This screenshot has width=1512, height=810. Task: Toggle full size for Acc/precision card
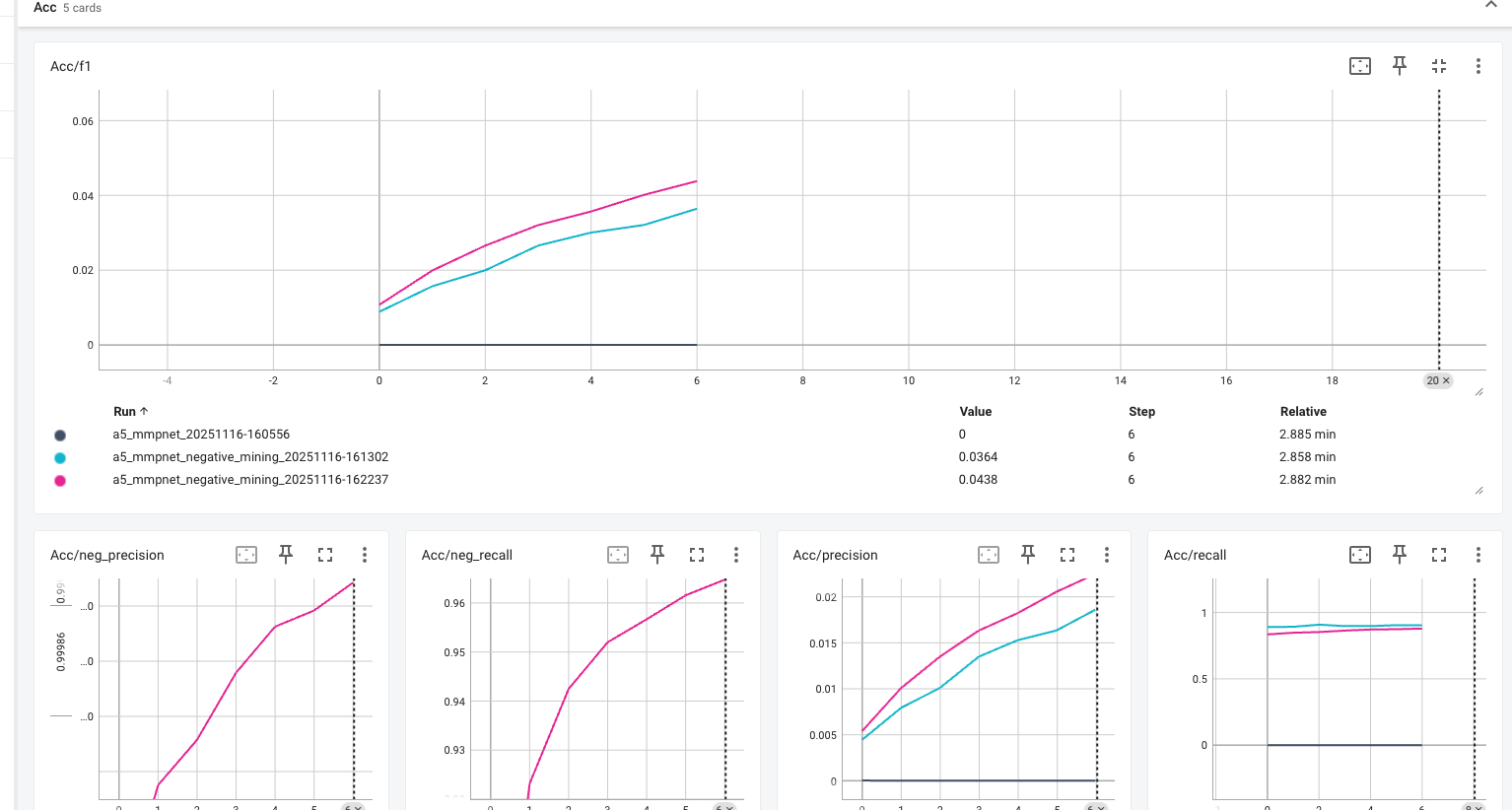(x=1067, y=555)
